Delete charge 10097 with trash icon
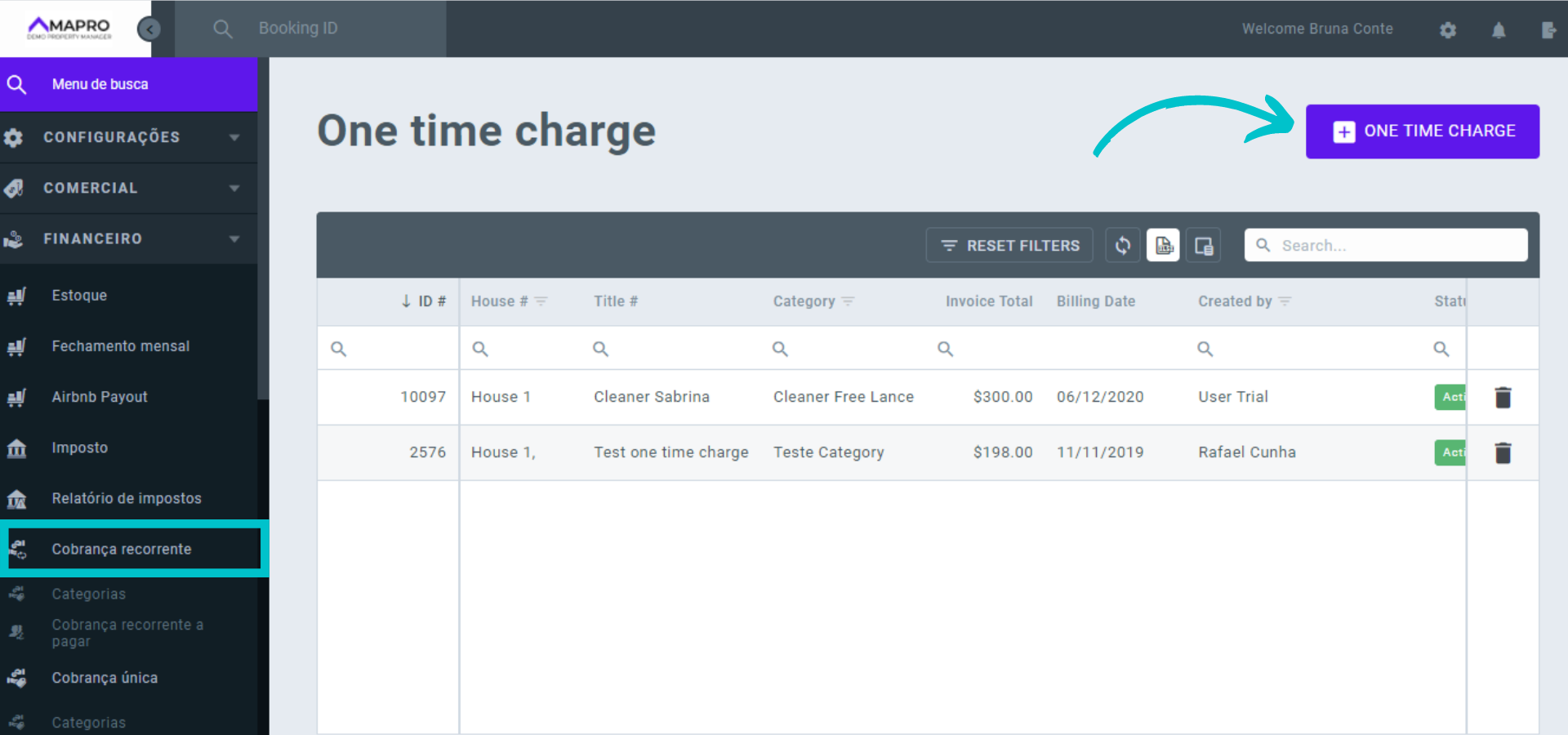This screenshot has height=735, width=1568. pos(1503,398)
